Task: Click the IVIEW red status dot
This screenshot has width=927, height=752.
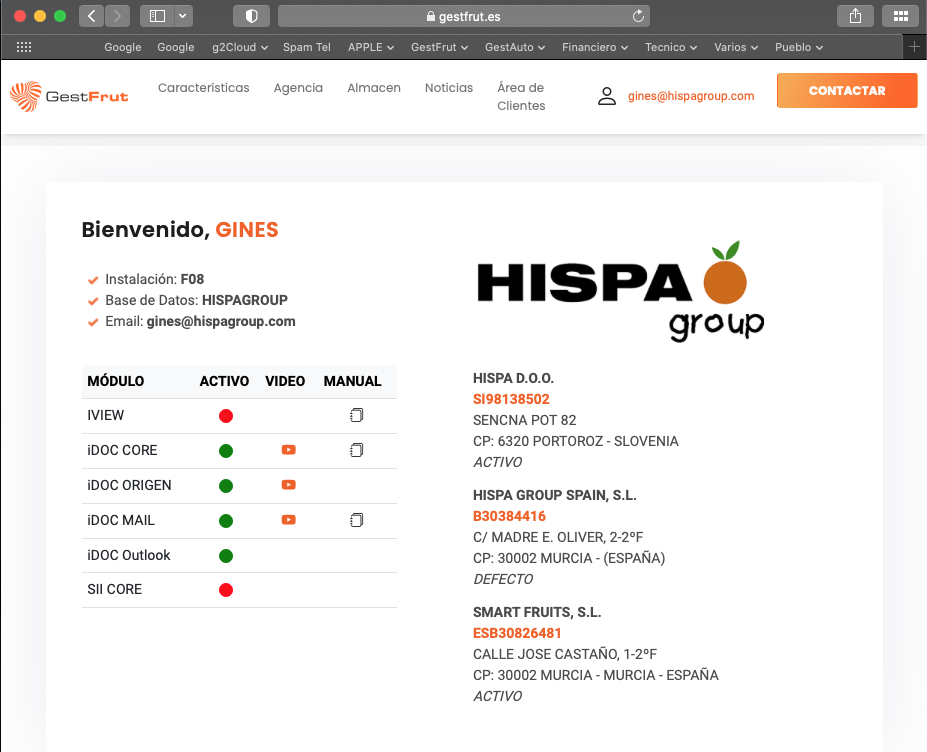Action: pos(226,416)
